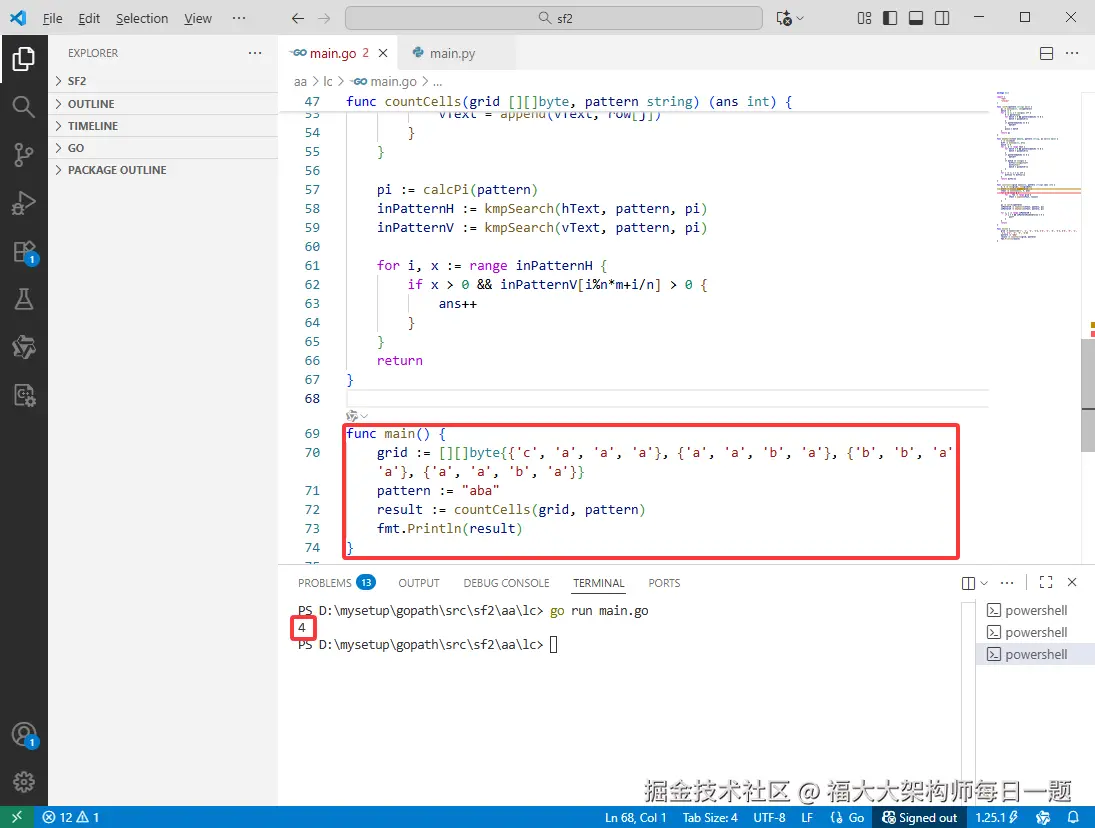
Task: Split the editor layout
Action: tap(1046, 53)
